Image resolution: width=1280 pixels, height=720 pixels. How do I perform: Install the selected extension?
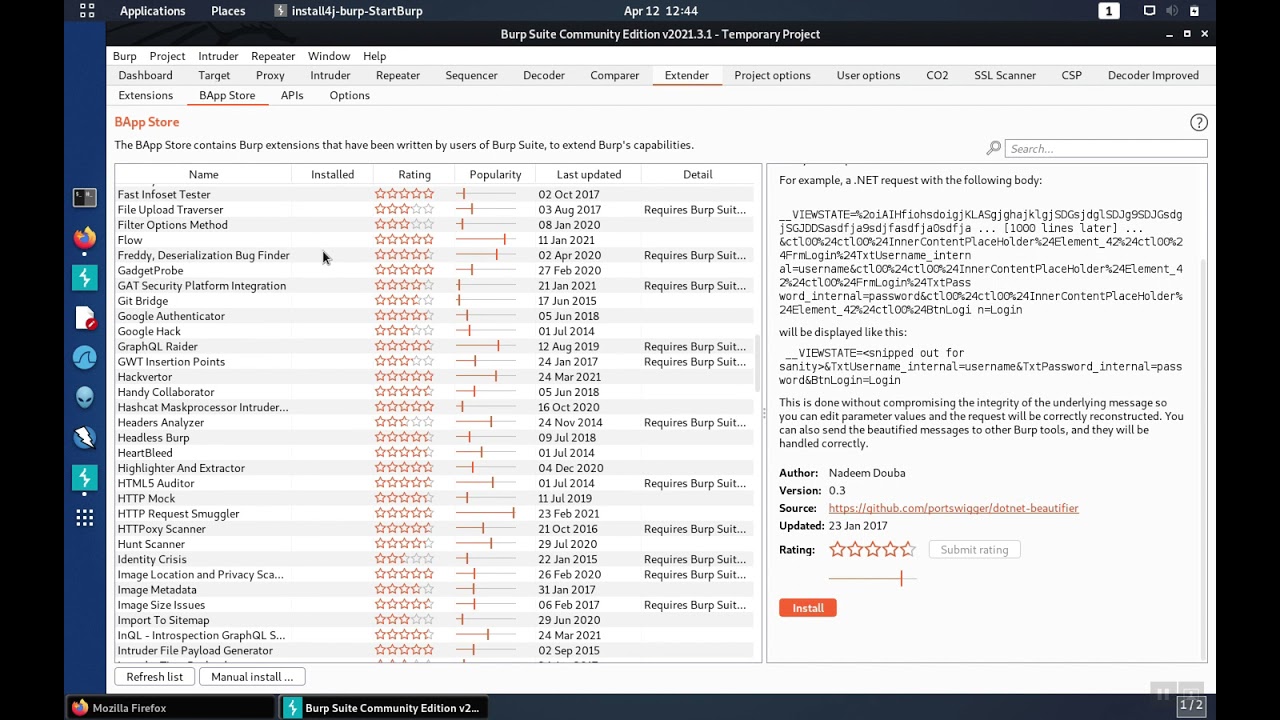pos(808,607)
